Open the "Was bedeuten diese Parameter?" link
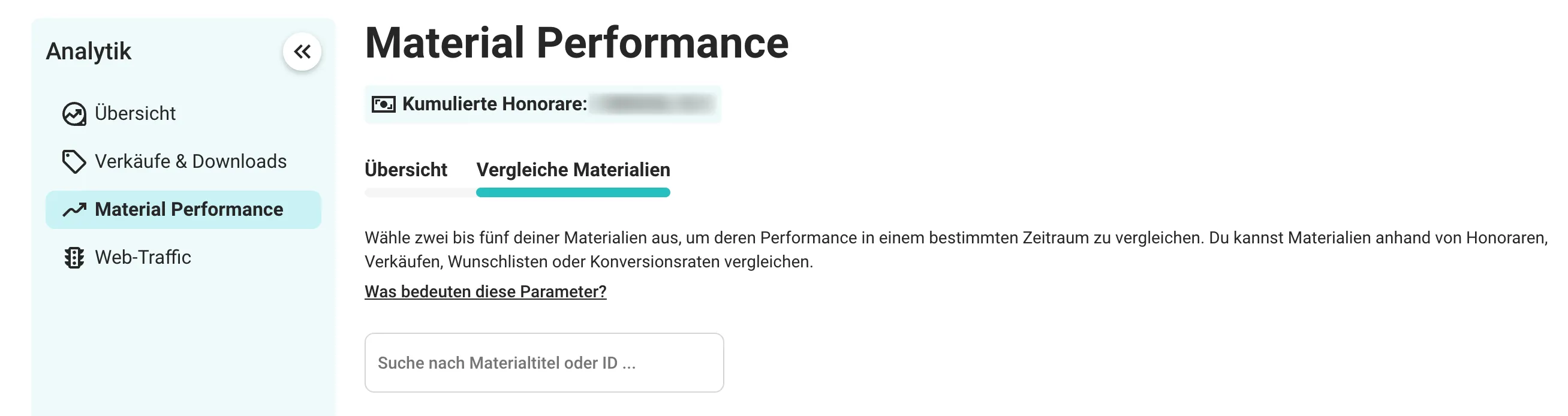Viewport: 1568px width, 416px height. pos(485,292)
